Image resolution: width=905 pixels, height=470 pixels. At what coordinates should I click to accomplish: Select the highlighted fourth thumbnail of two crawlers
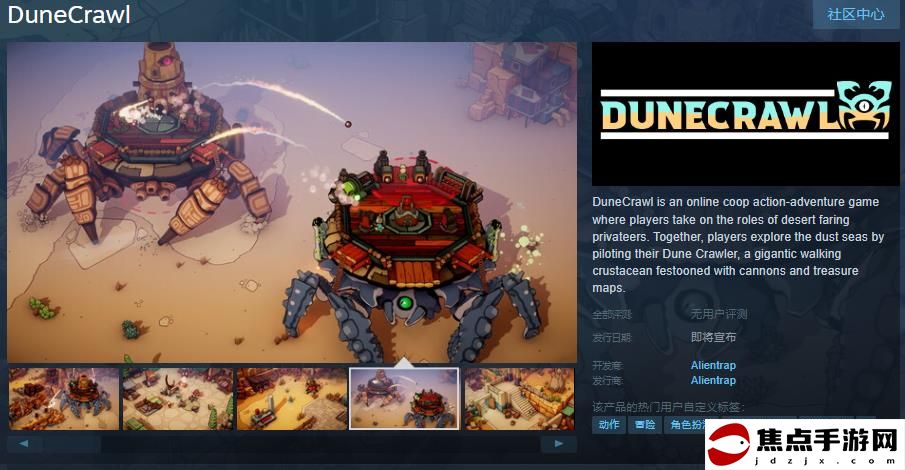(x=404, y=399)
